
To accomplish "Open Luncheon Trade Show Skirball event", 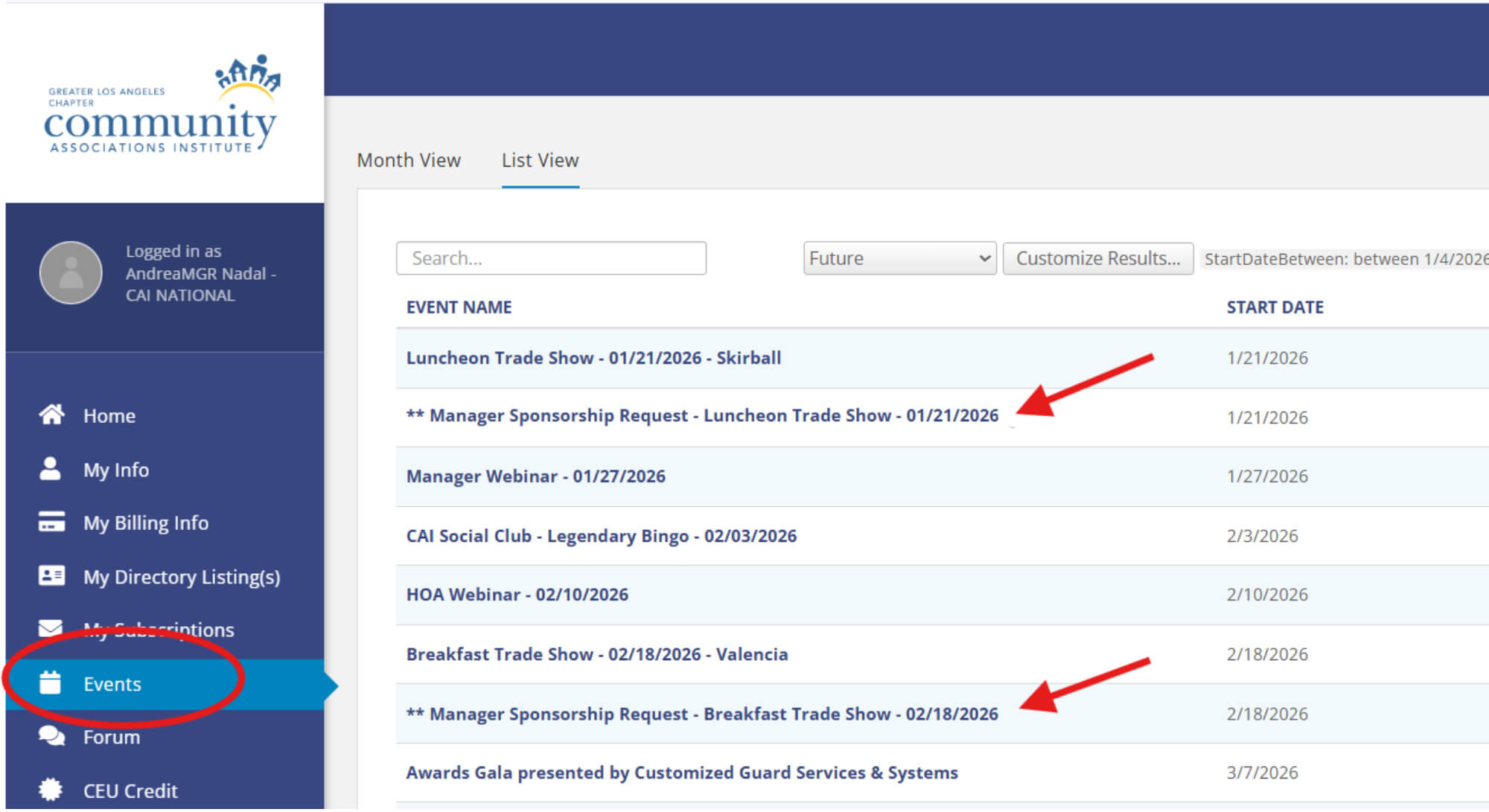I will pyautogui.click(x=593, y=358).
